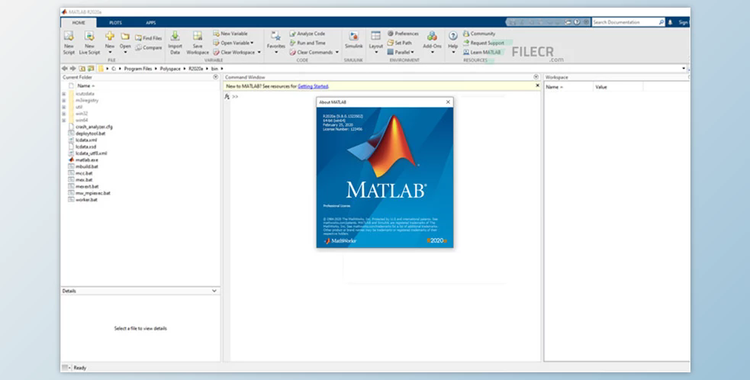Dismiss the New to MATLAB banner

pyautogui.click(x=537, y=86)
